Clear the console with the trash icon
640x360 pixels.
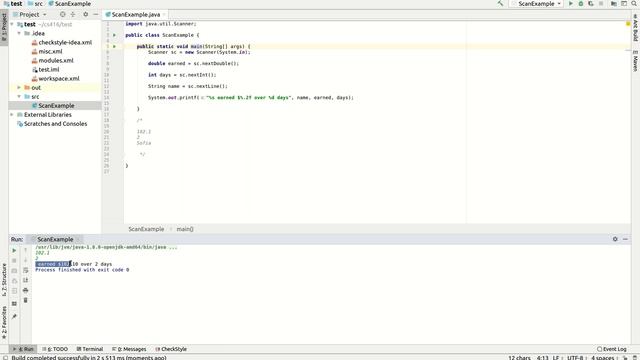[x=25, y=300]
